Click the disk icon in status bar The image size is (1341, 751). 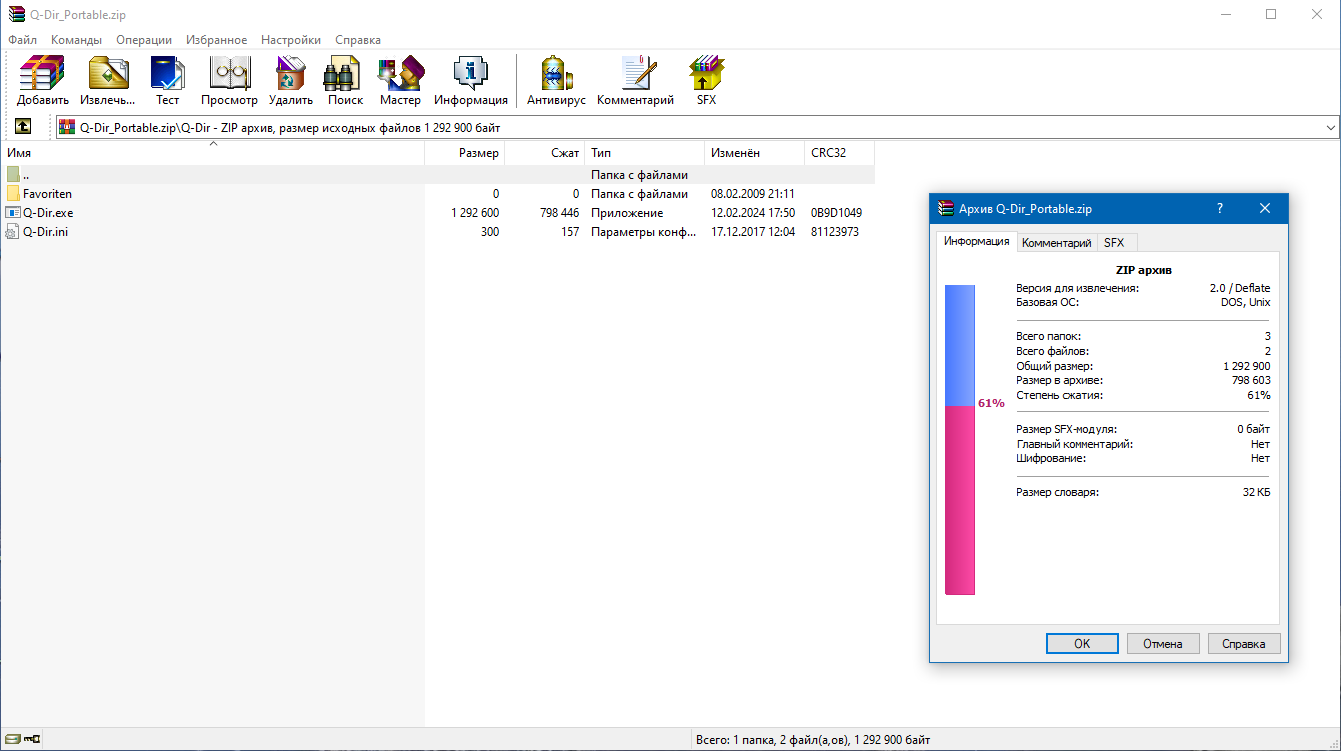pyautogui.click(x=12, y=740)
